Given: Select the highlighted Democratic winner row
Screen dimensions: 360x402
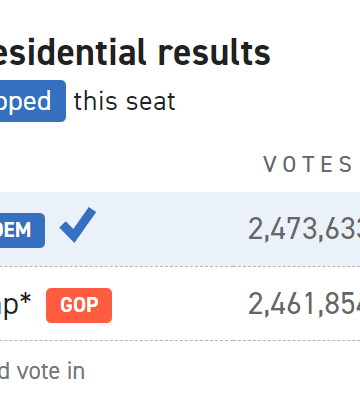Looking at the screenshot, I should pyautogui.click(x=180, y=229).
